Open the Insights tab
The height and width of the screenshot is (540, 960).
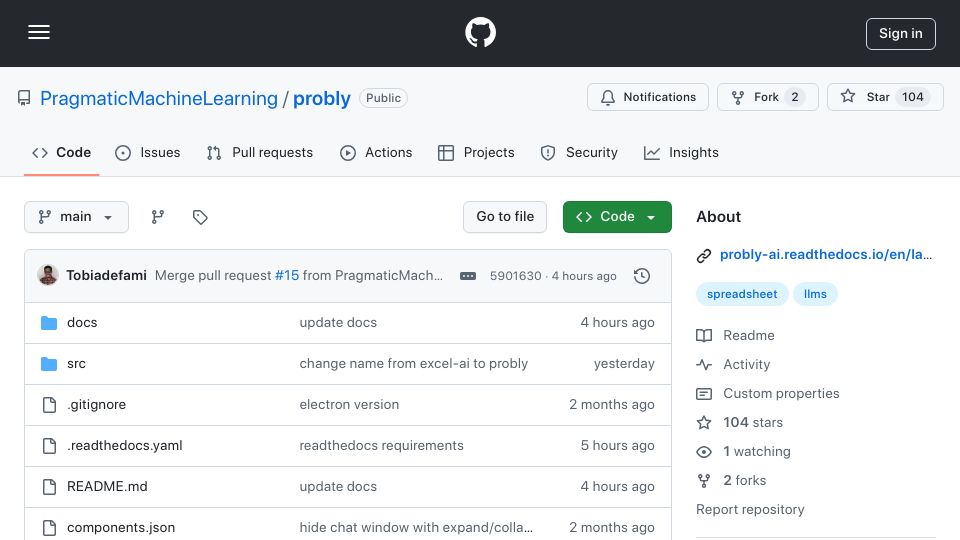click(x=681, y=152)
